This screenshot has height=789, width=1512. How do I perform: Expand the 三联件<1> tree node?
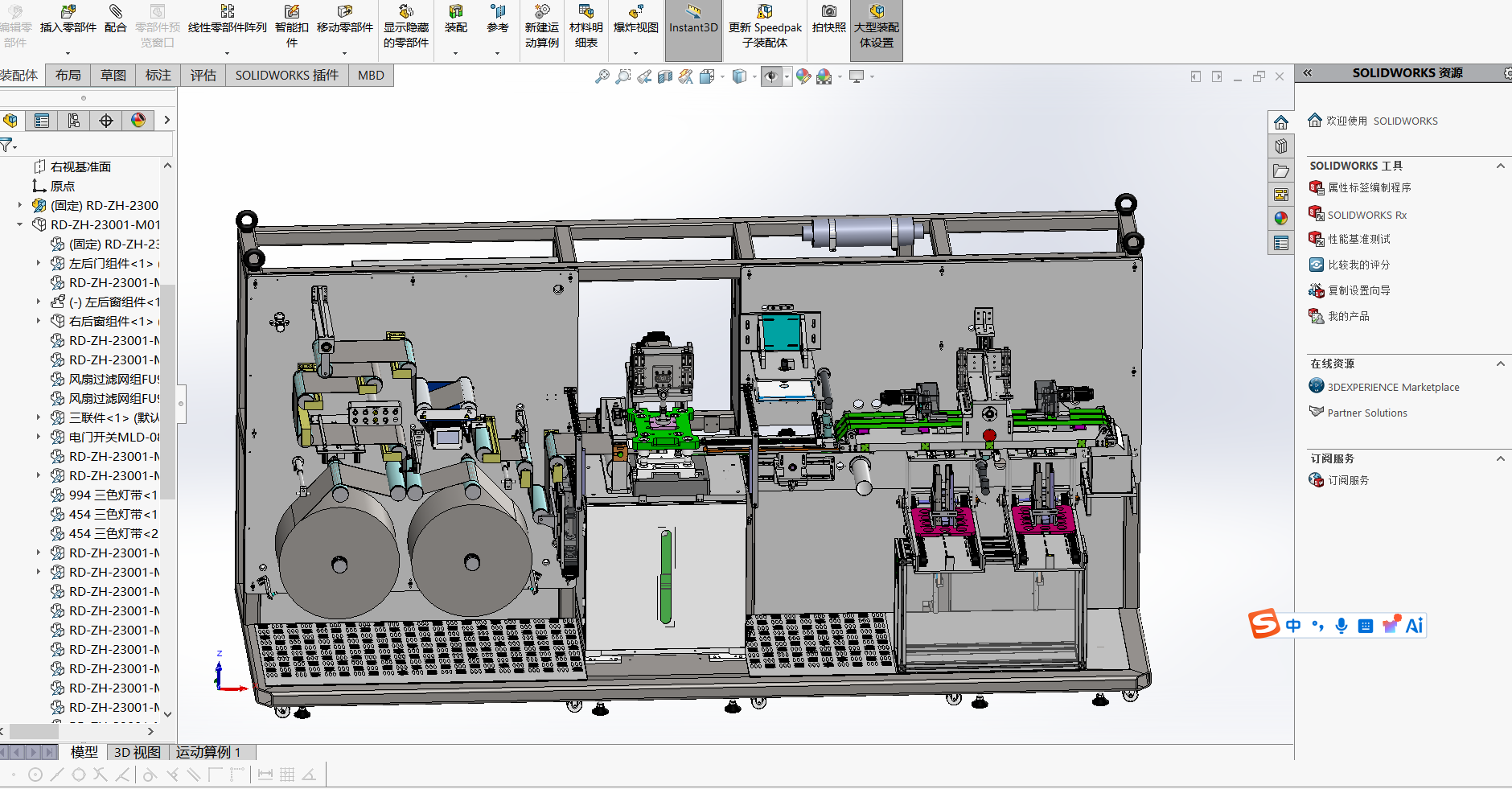(39, 417)
